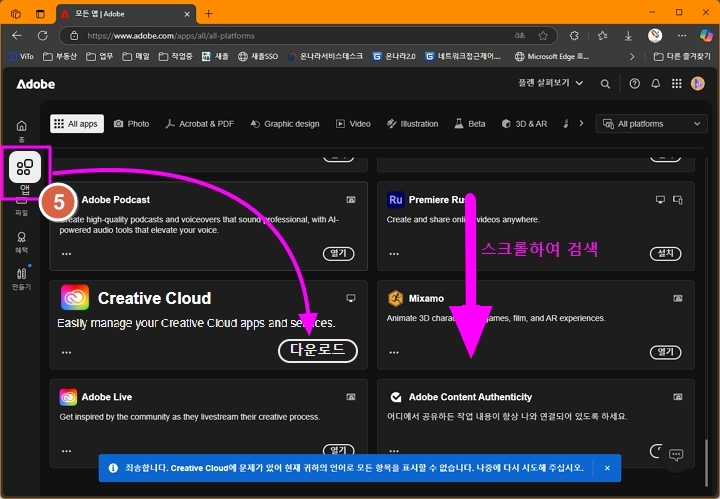Open the Adobe search magnifier
Image resolution: width=720 pixels, height=499 pixels.
[605, 84]
